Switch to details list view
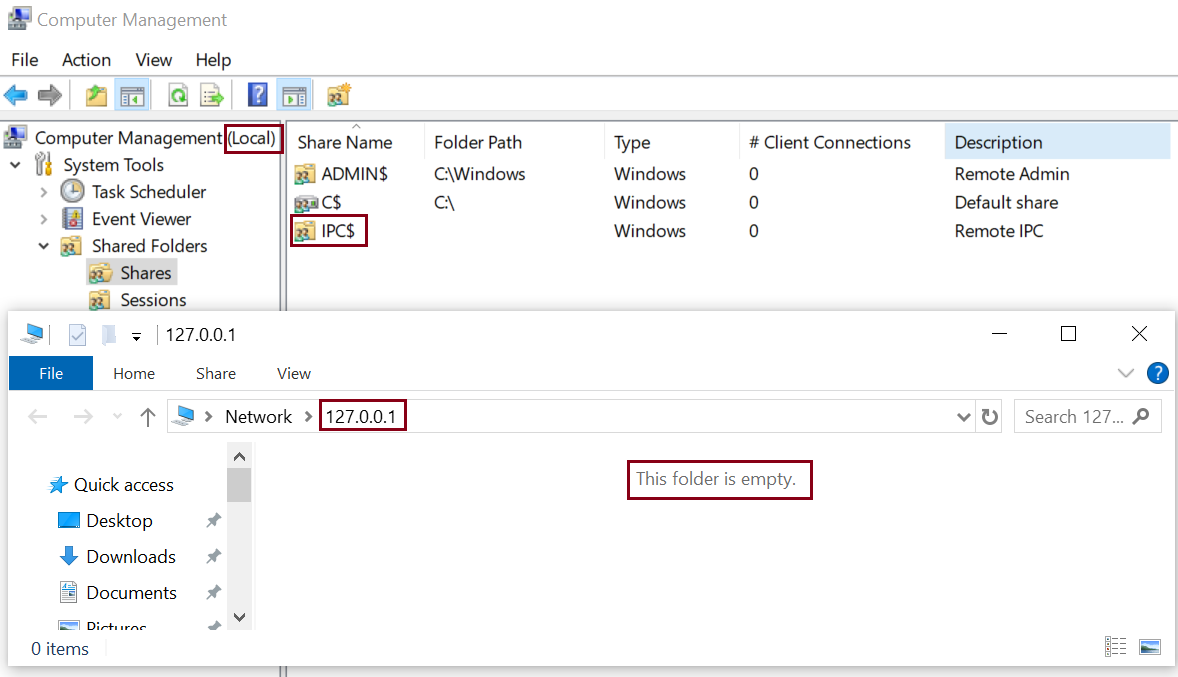Screen dimensions: 1178x677 (1115, 646)
